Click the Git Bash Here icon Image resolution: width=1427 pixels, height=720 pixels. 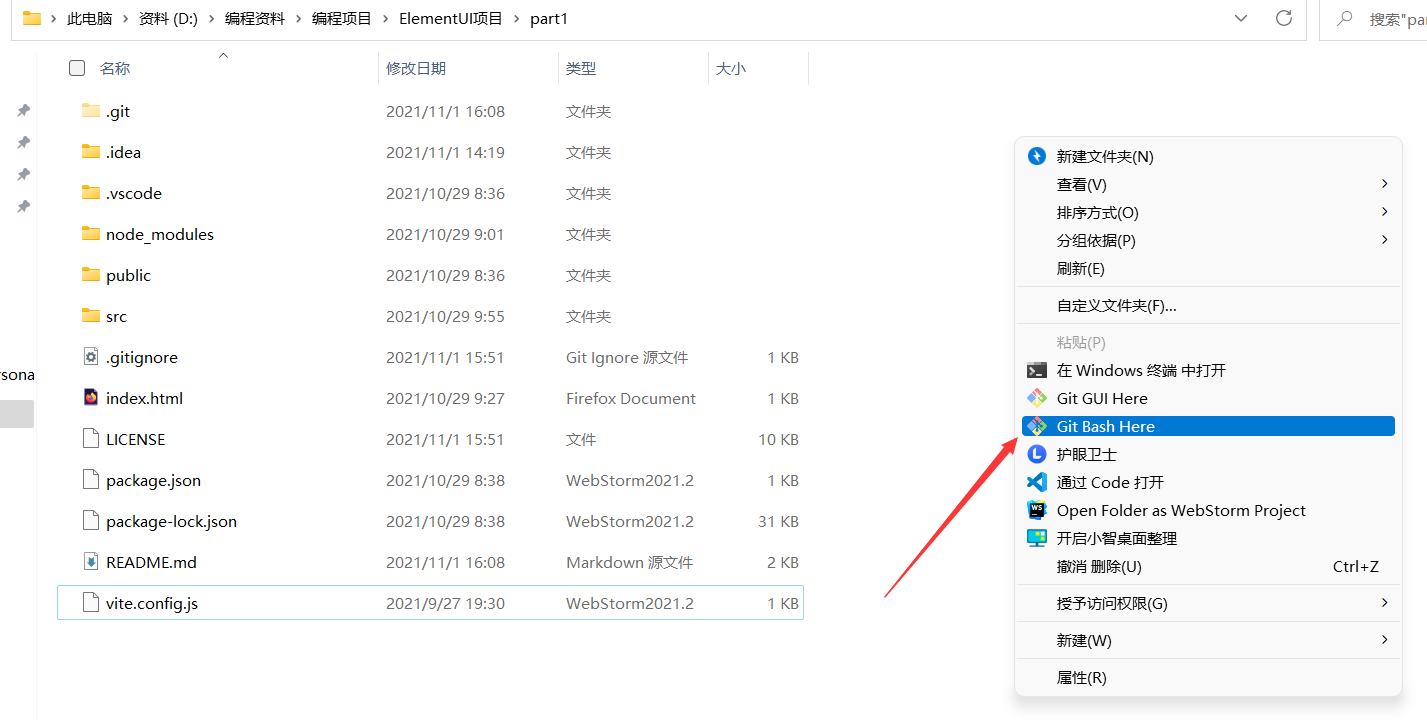[1037, 426]
